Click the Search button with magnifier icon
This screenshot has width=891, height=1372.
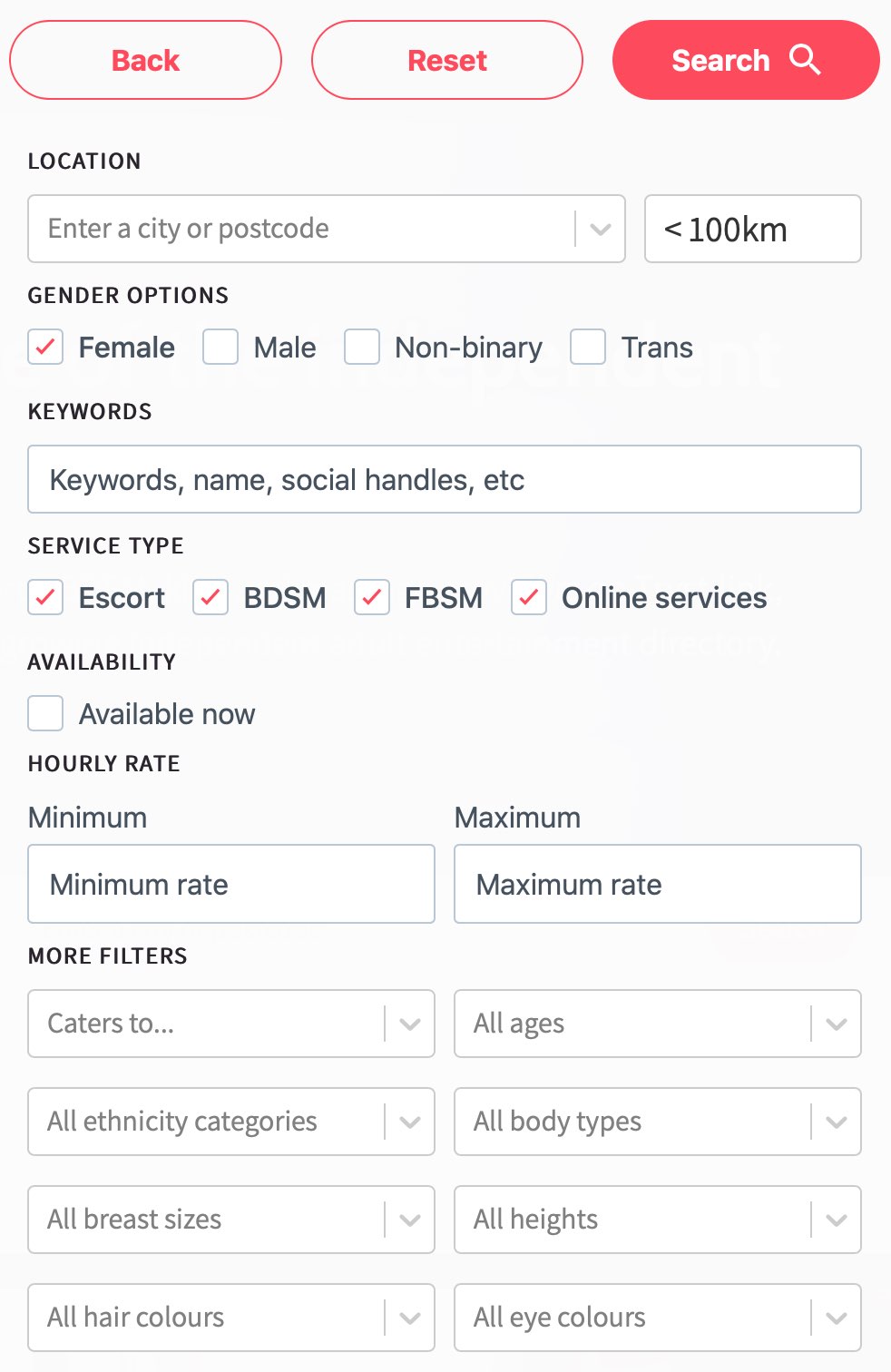pyautogui.click(x=746, y=60)
